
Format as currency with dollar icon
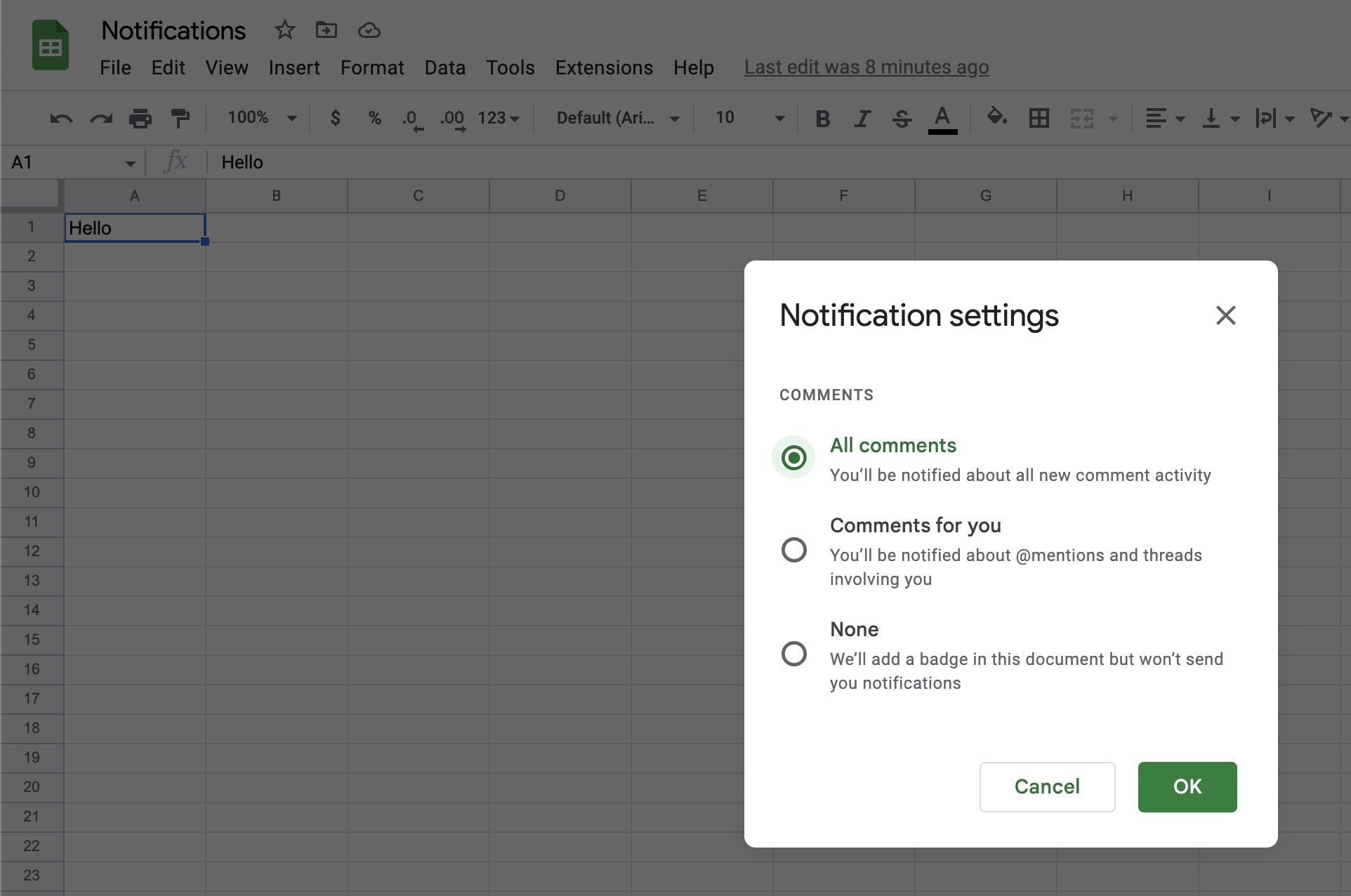coord(336,118)
